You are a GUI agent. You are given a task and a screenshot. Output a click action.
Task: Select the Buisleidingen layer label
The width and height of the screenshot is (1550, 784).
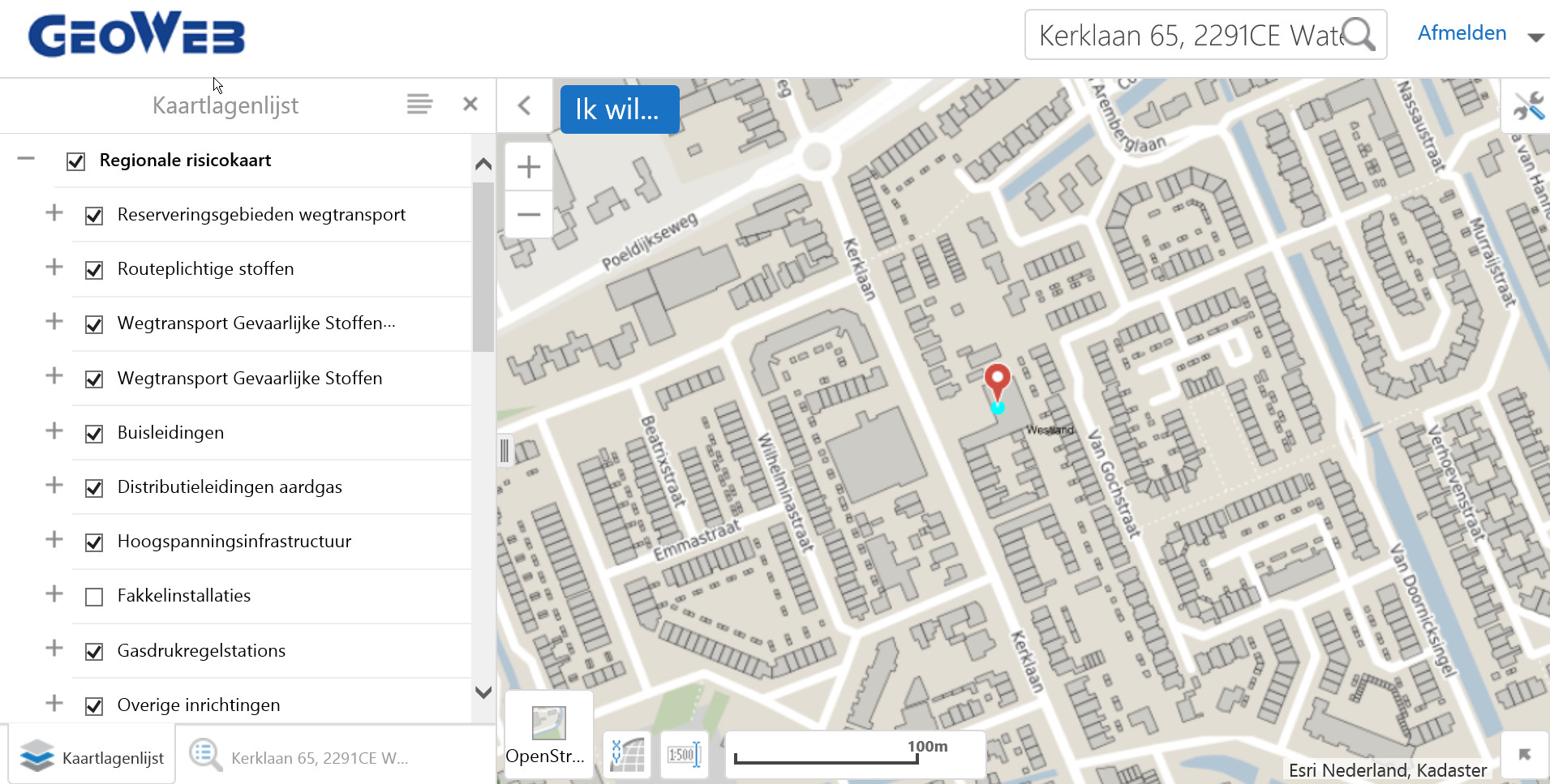pyautogui.click(x=170, y=432)
